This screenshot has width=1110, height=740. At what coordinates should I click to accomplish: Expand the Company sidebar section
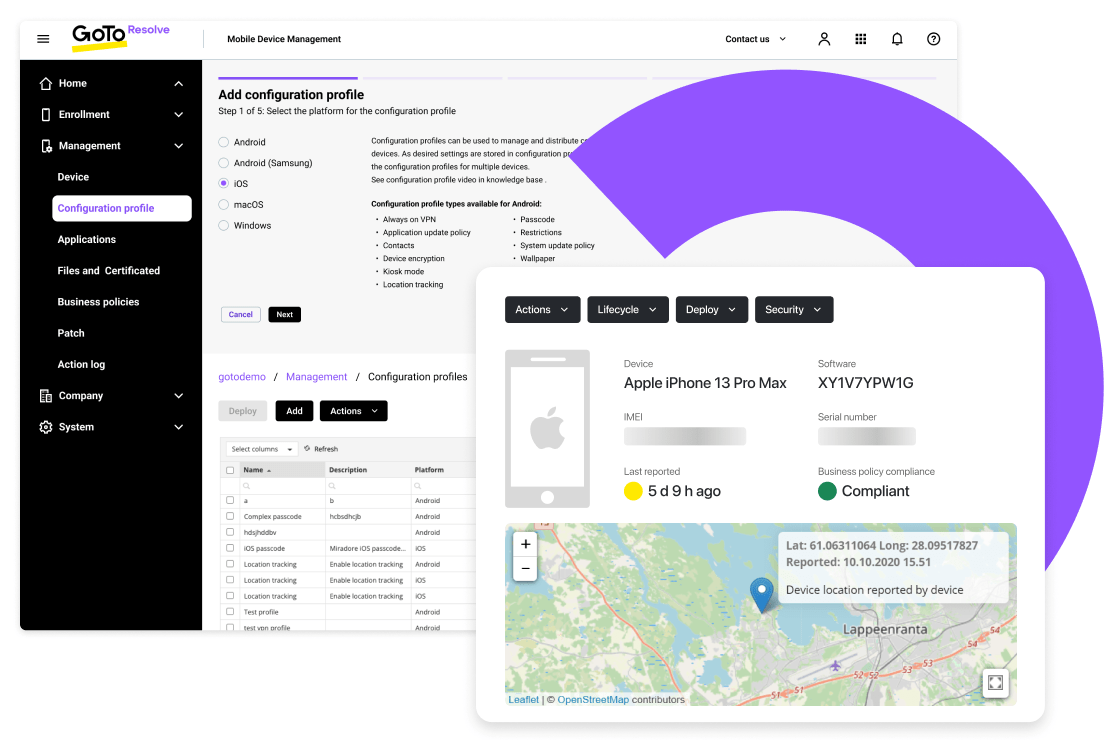pyautogui.click(x=110, y=395)
